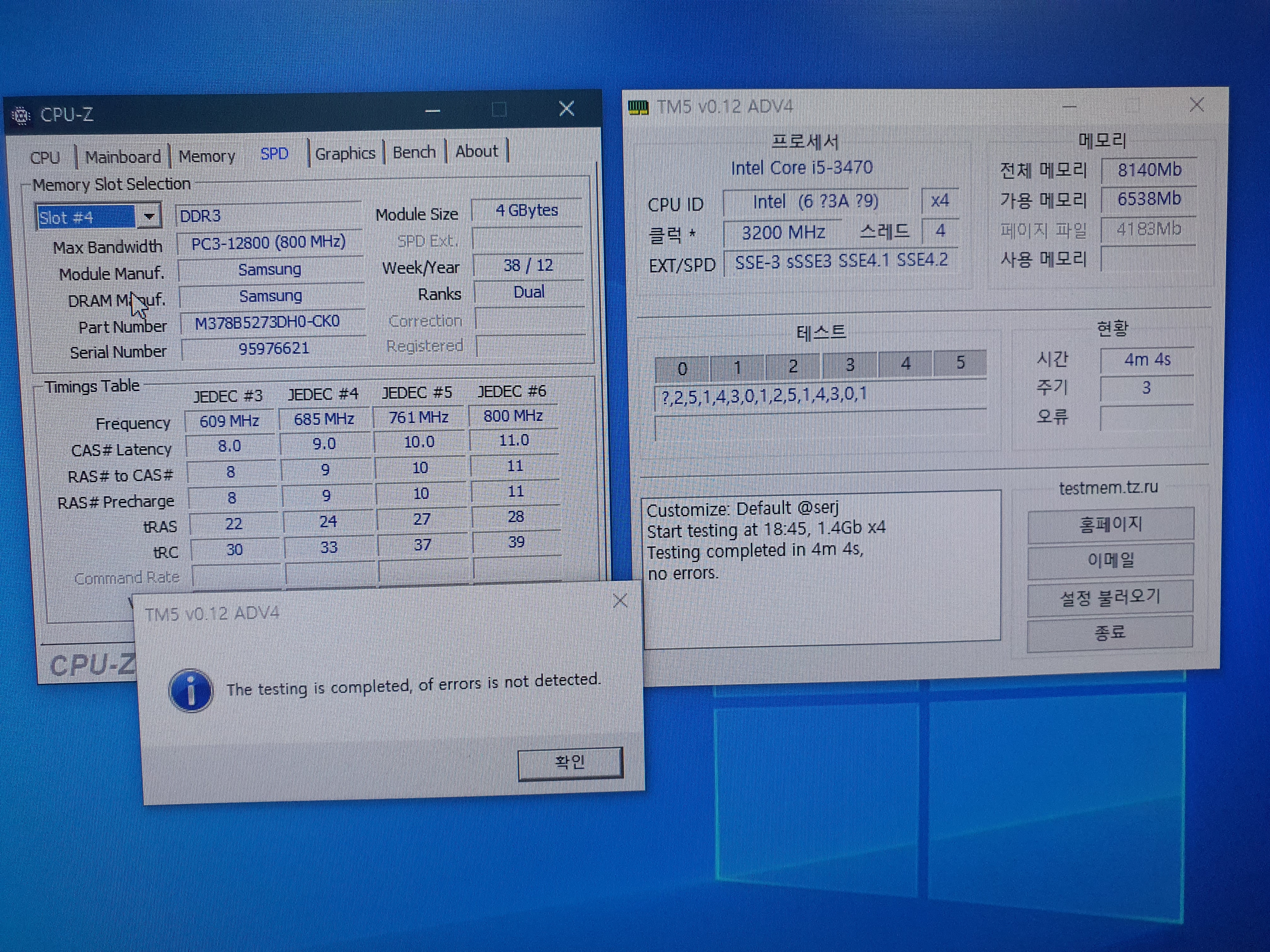Open TM5 homepage with 홈페이지 button

(1111, 524)
